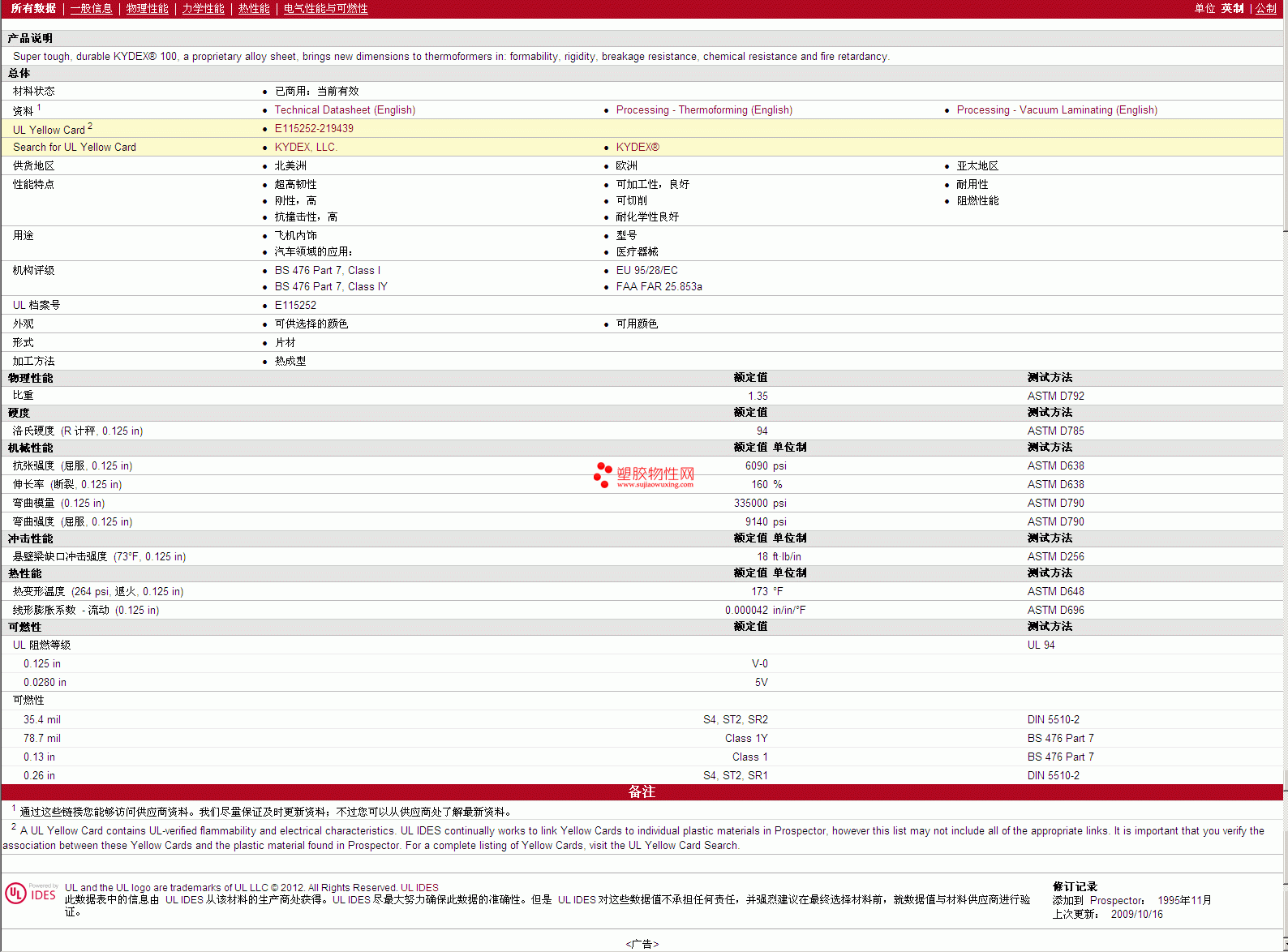
Task: Open Processing - Thermoforming (English) link
Action: (704, 109)
